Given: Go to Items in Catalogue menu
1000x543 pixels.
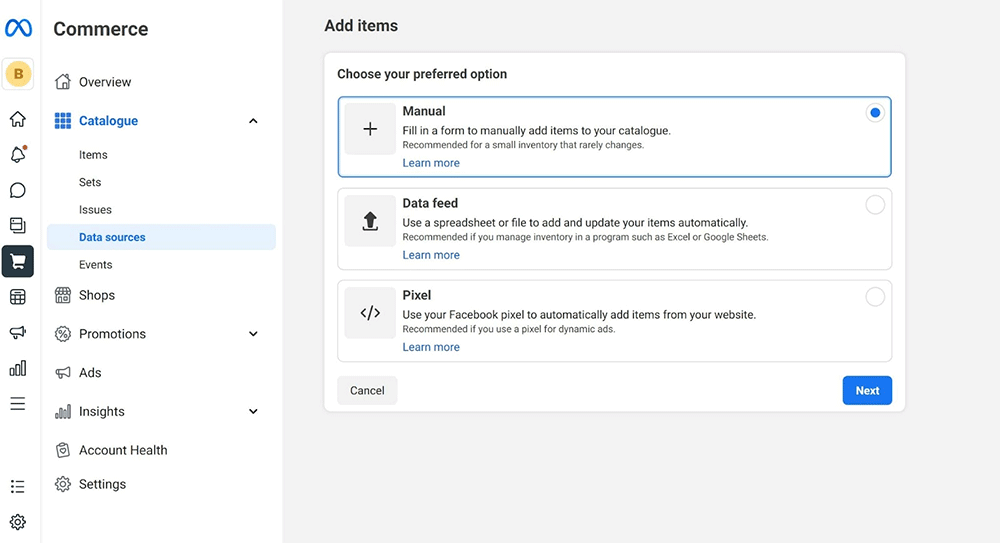Looking at the screenshot, I should point(93,155).
